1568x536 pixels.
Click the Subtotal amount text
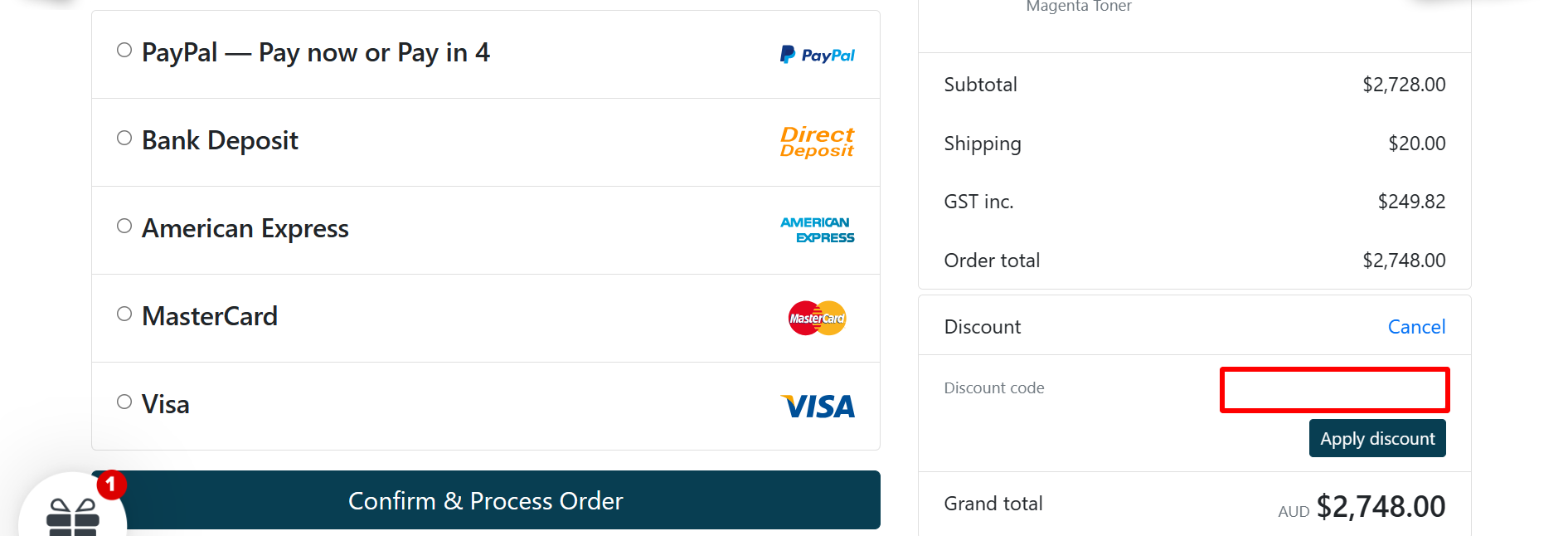click(x=1404, y=84)
